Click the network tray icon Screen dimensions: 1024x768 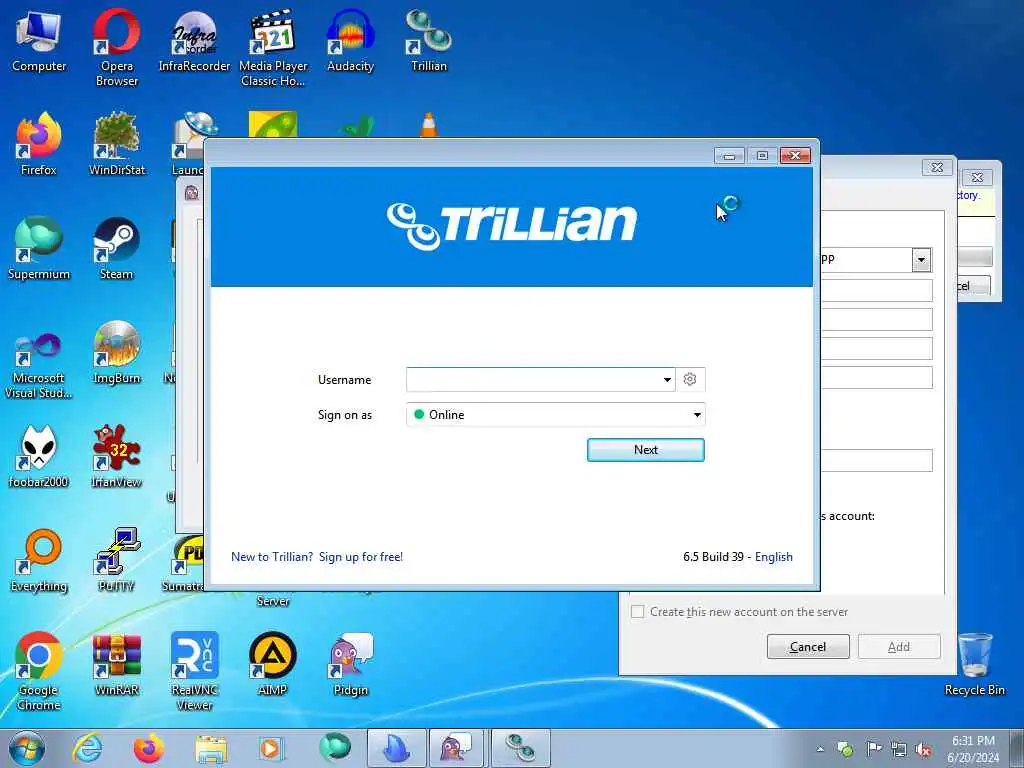tap(899, 749)
